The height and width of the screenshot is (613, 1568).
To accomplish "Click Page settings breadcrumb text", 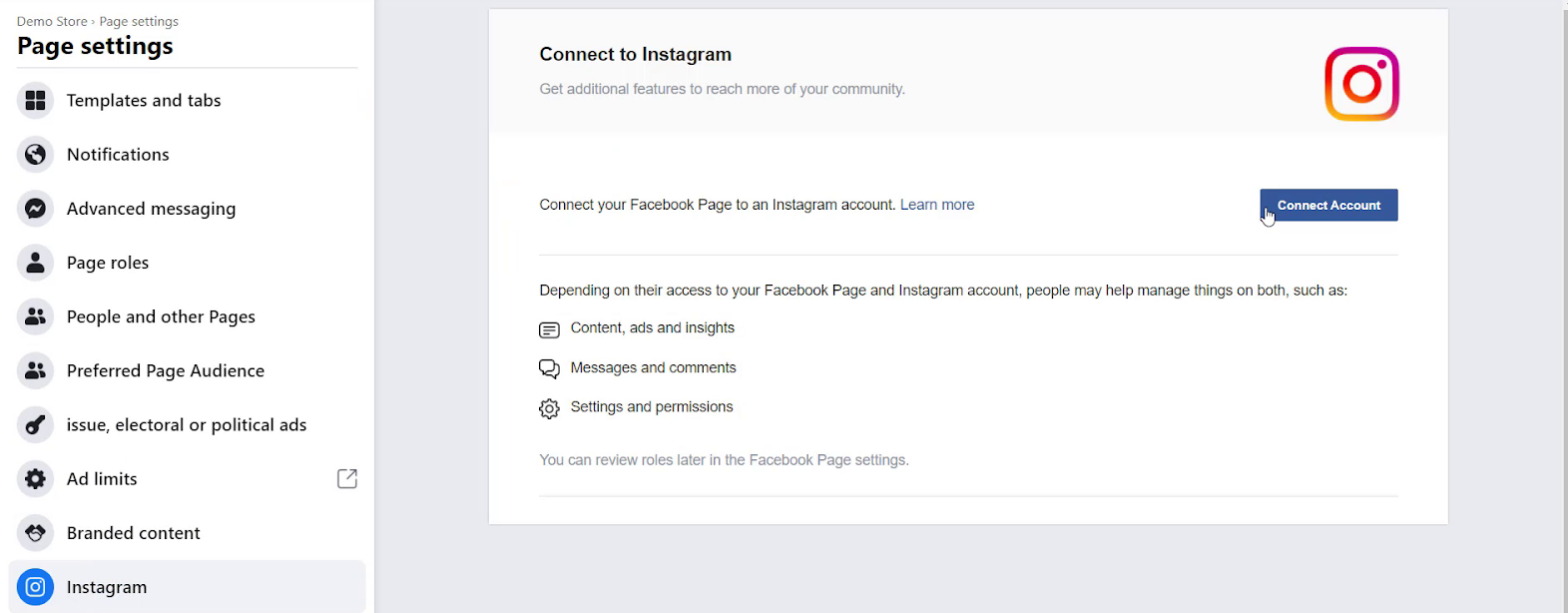I will [139, 21].
